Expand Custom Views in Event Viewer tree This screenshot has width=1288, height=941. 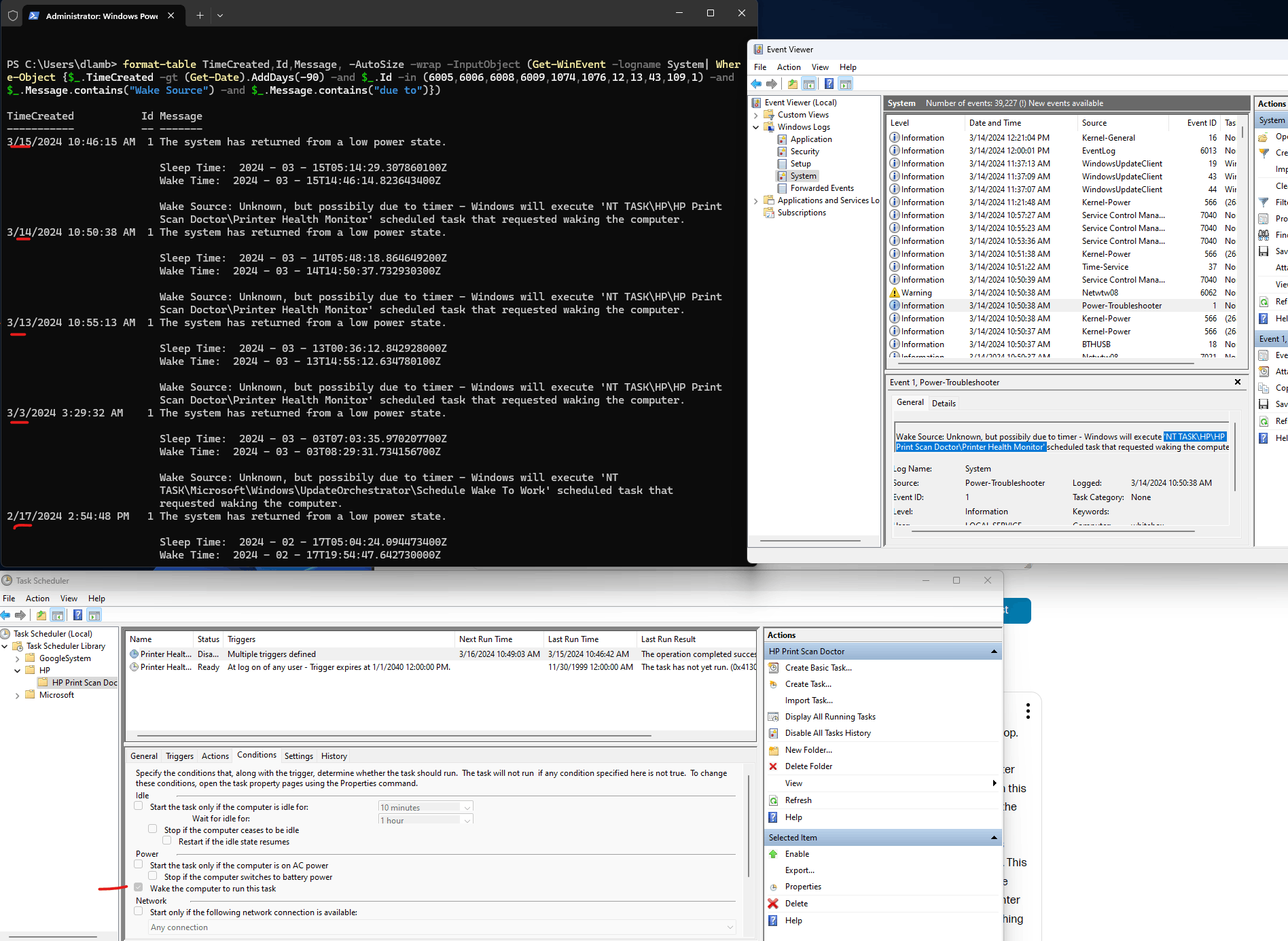755,115
